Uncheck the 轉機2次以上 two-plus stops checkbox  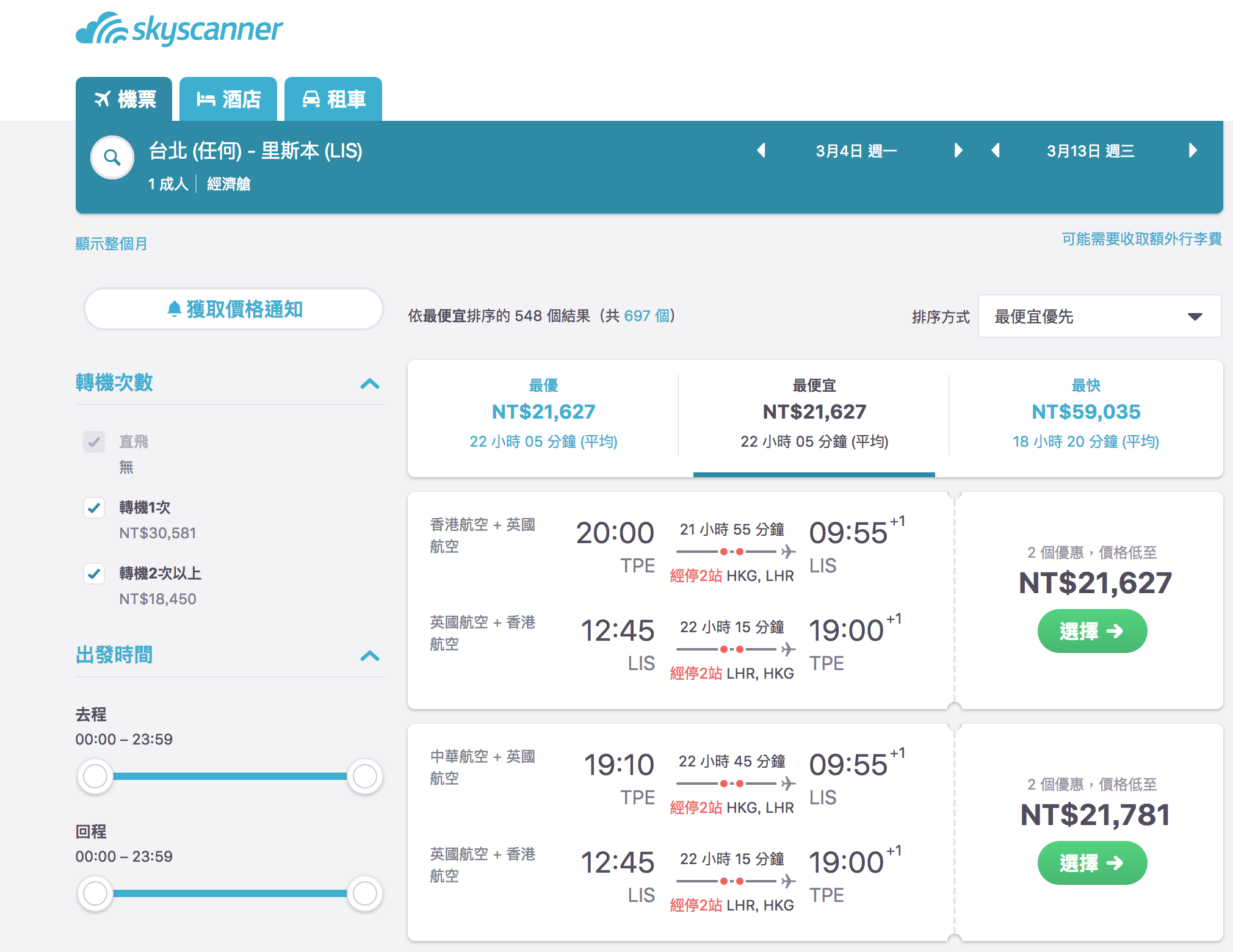click(x=94, y=574)
